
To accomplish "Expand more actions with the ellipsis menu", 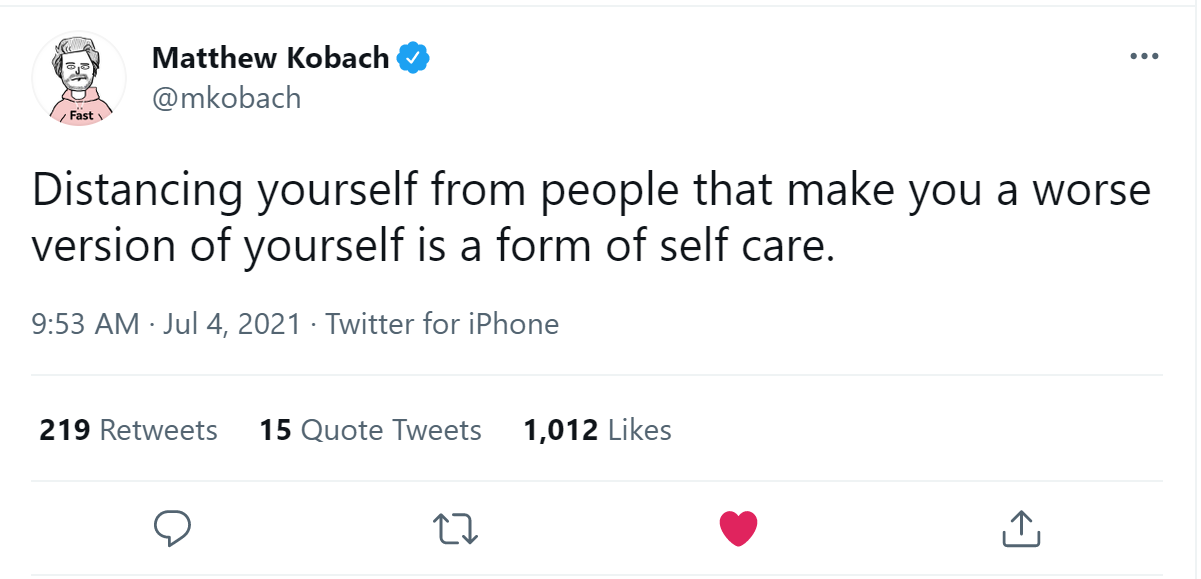I will [1142, 57].
